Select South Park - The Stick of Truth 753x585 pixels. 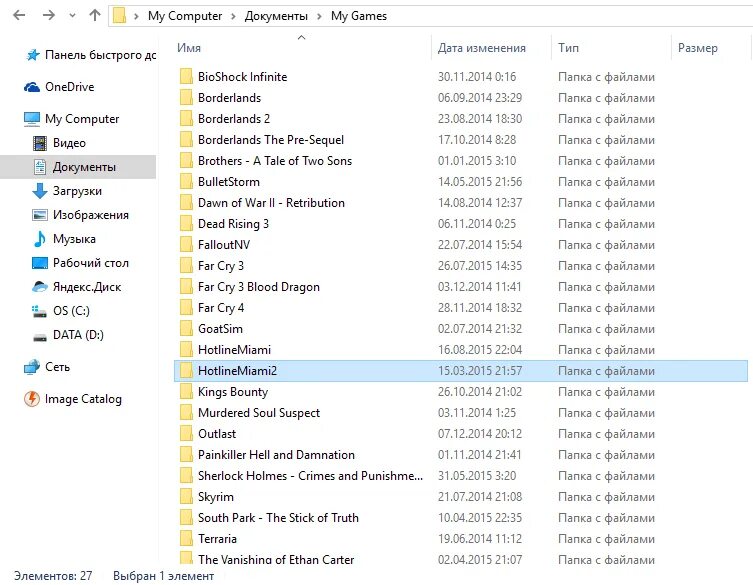pos(278,518)
